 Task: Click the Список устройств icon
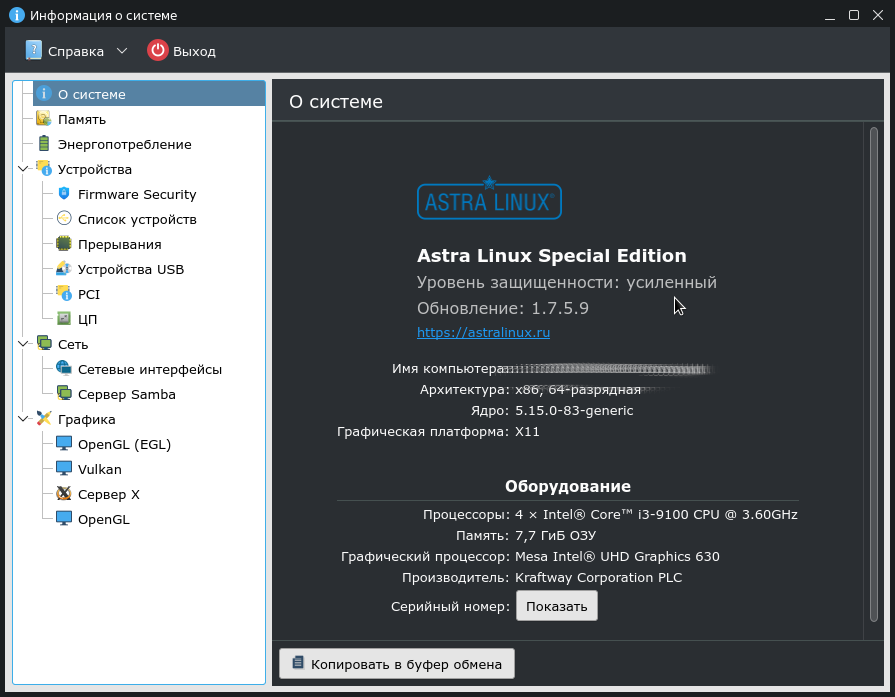(x=64, y=219)
